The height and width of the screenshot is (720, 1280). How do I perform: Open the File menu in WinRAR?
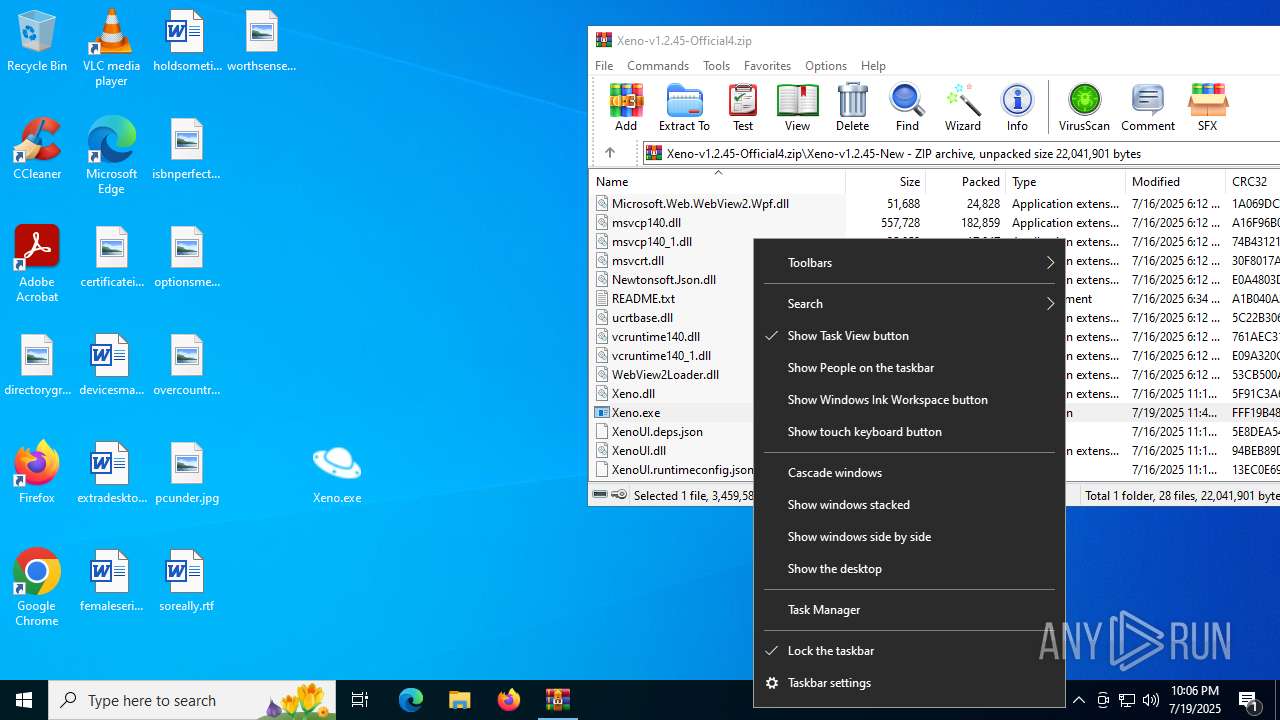pyautogui.click(x=604, y=65)
